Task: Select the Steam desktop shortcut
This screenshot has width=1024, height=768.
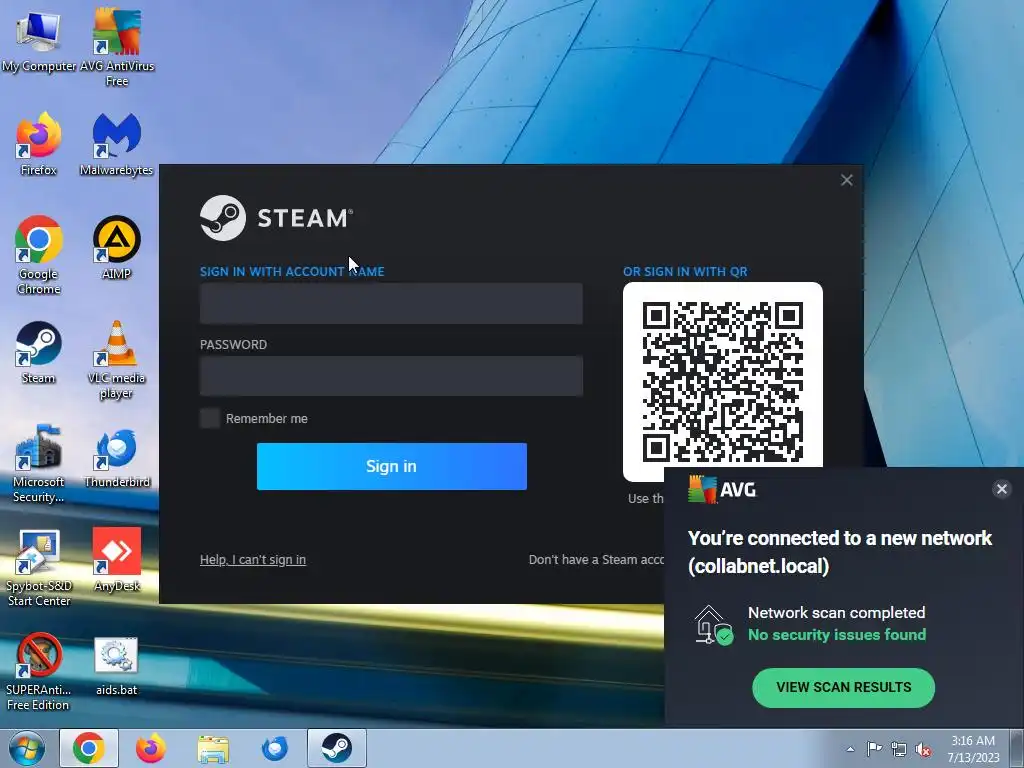Action: click(39, 353)
